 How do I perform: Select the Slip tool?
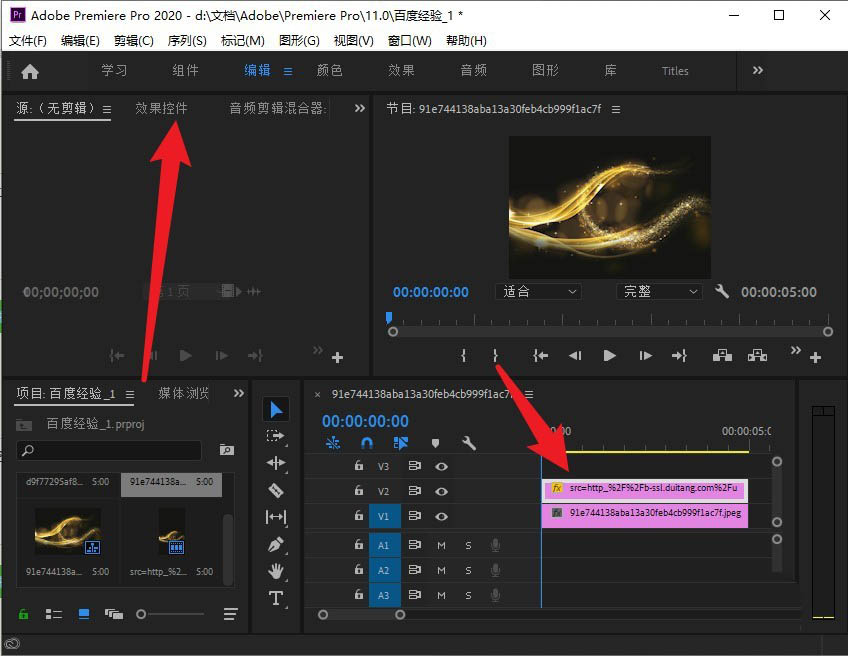[278, 516]
